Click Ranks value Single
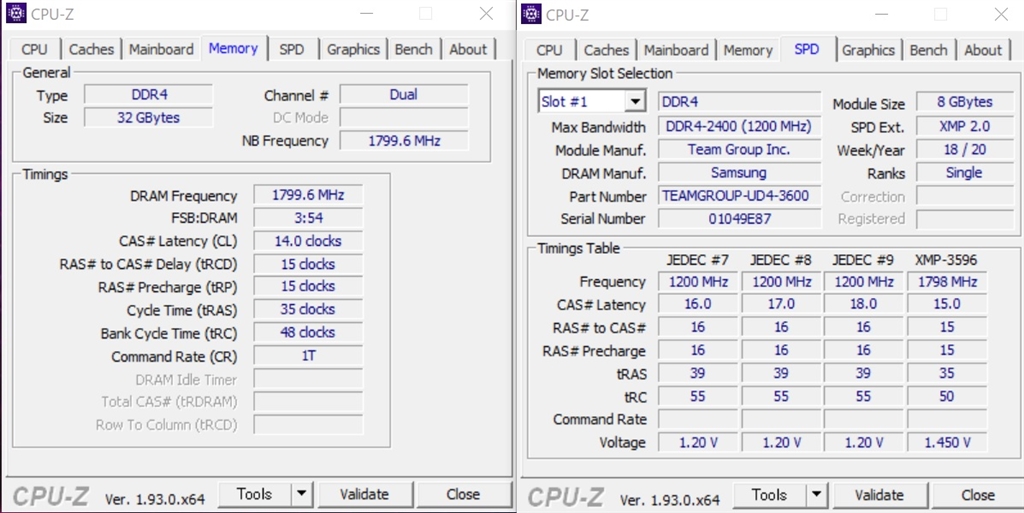Image resolution: width=1024 pixels, height=513 pixels. click(x=965, y=172)
